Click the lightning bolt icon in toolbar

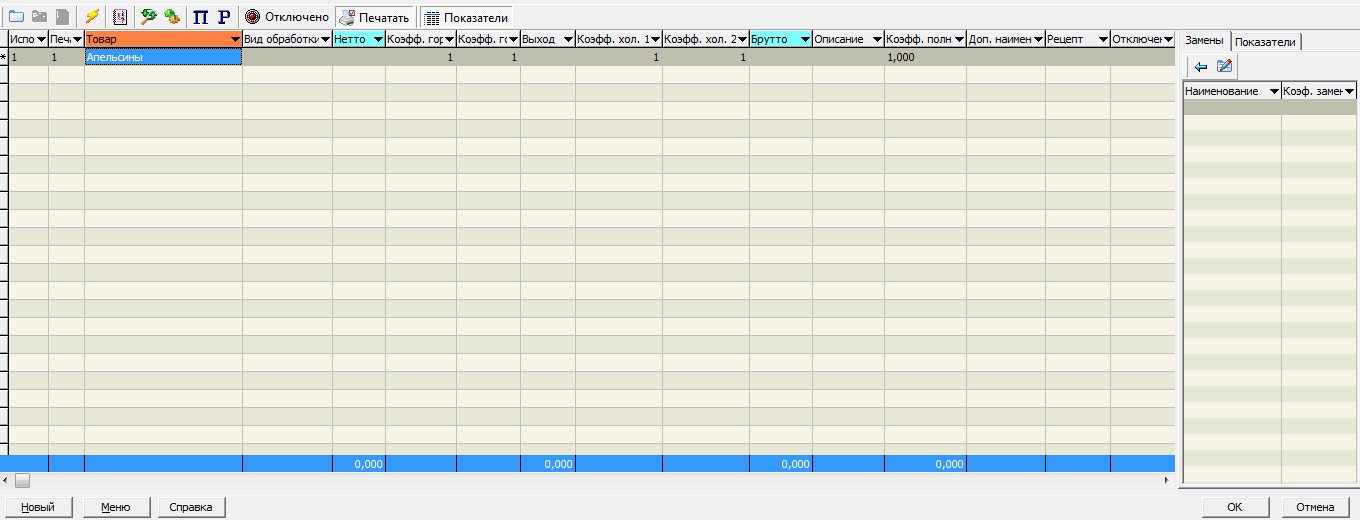point(92,17)
